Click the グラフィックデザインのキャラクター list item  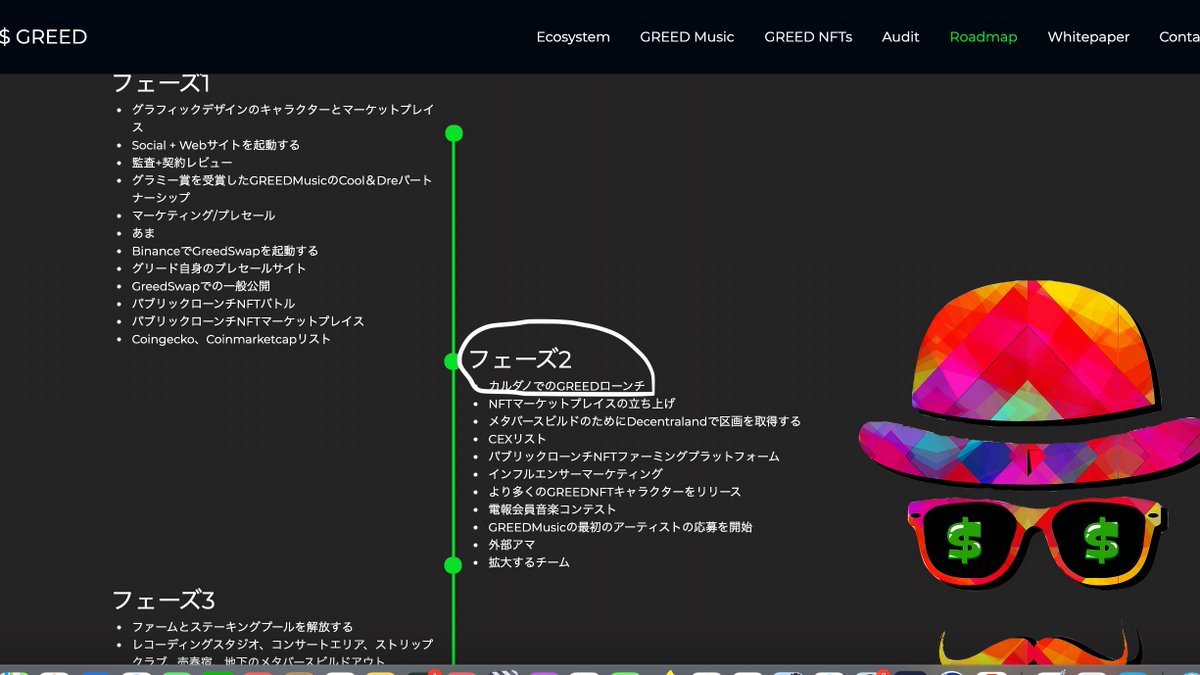coord(283,118)
